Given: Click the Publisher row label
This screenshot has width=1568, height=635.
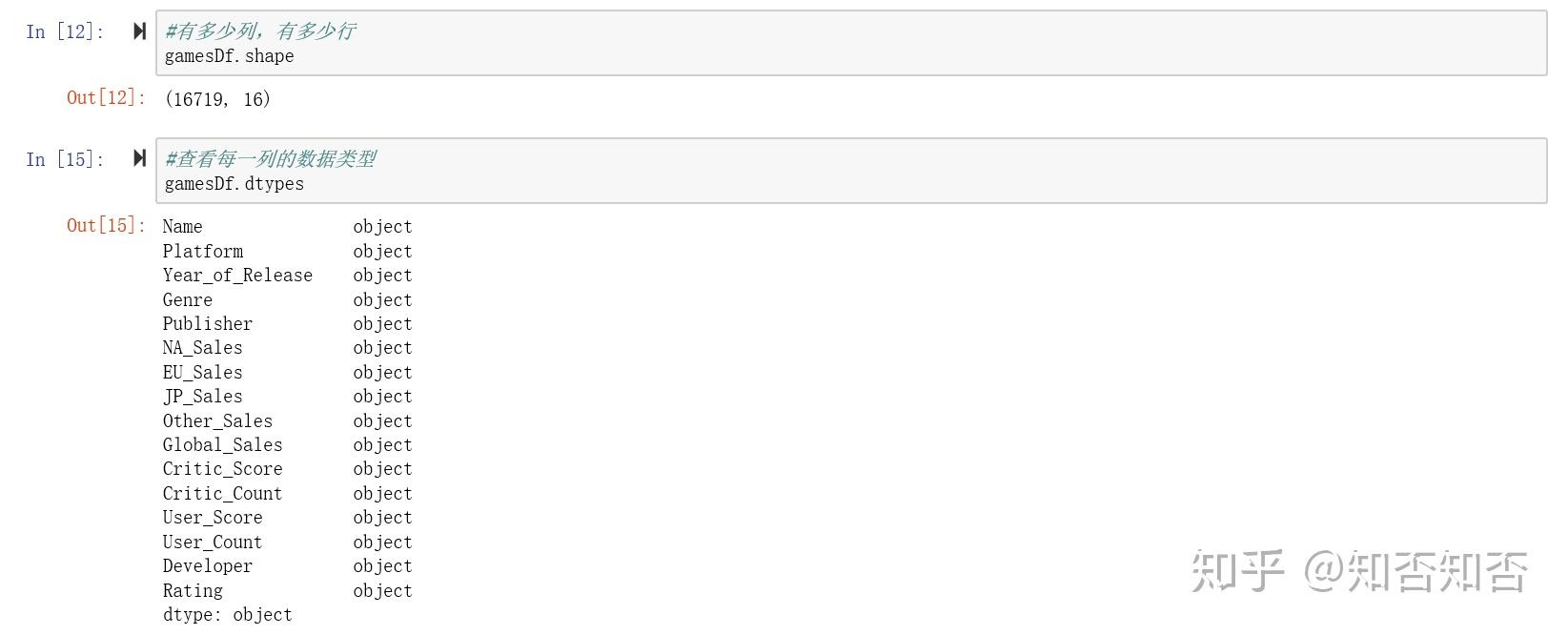Looking at the screenshot, I should pos(207,324).
